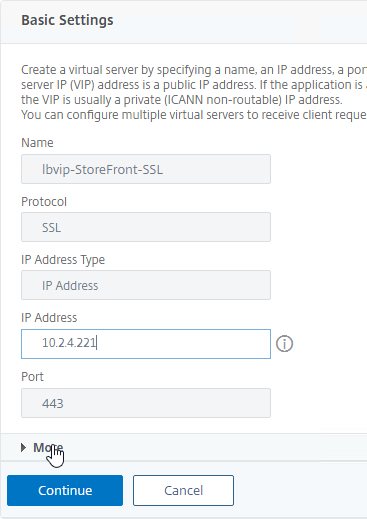Screen dimensions: 367x519
Task: Expand the More section triangle
Action: [23, 447]
